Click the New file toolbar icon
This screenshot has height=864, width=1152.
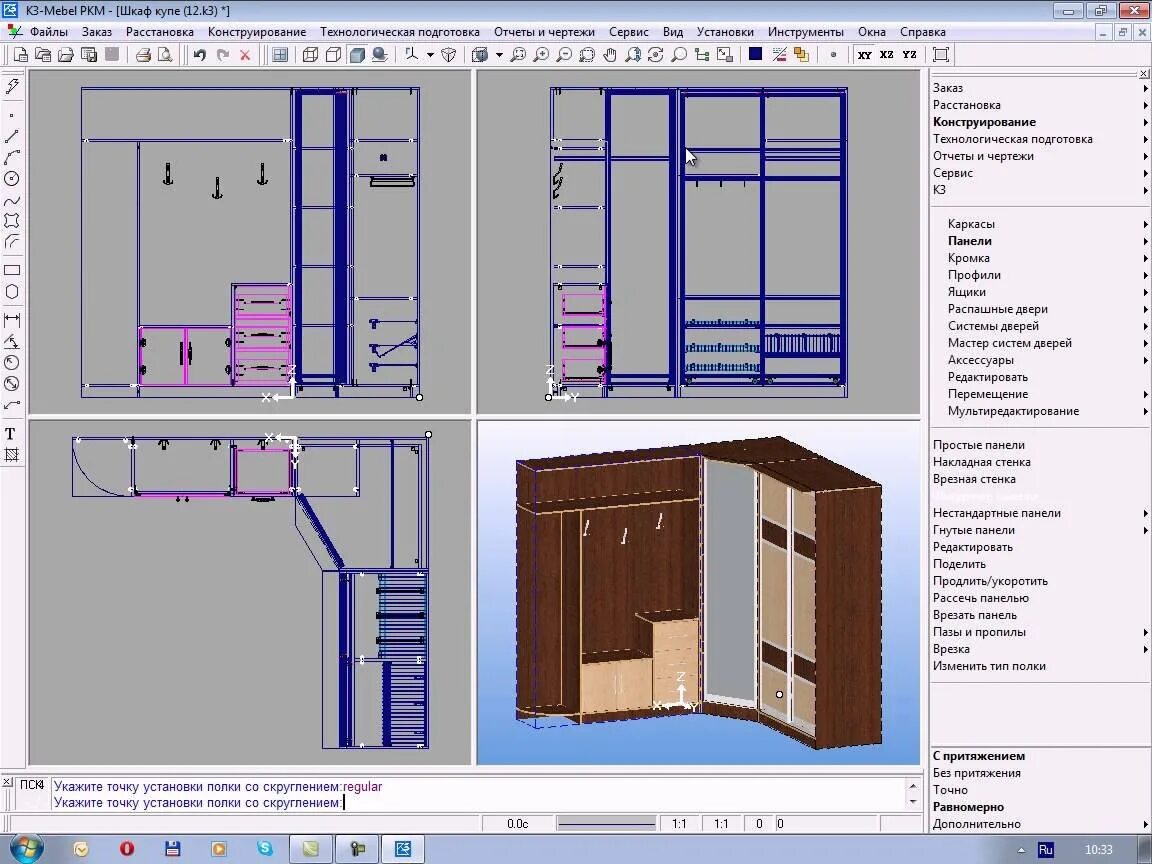pos(21,54)
